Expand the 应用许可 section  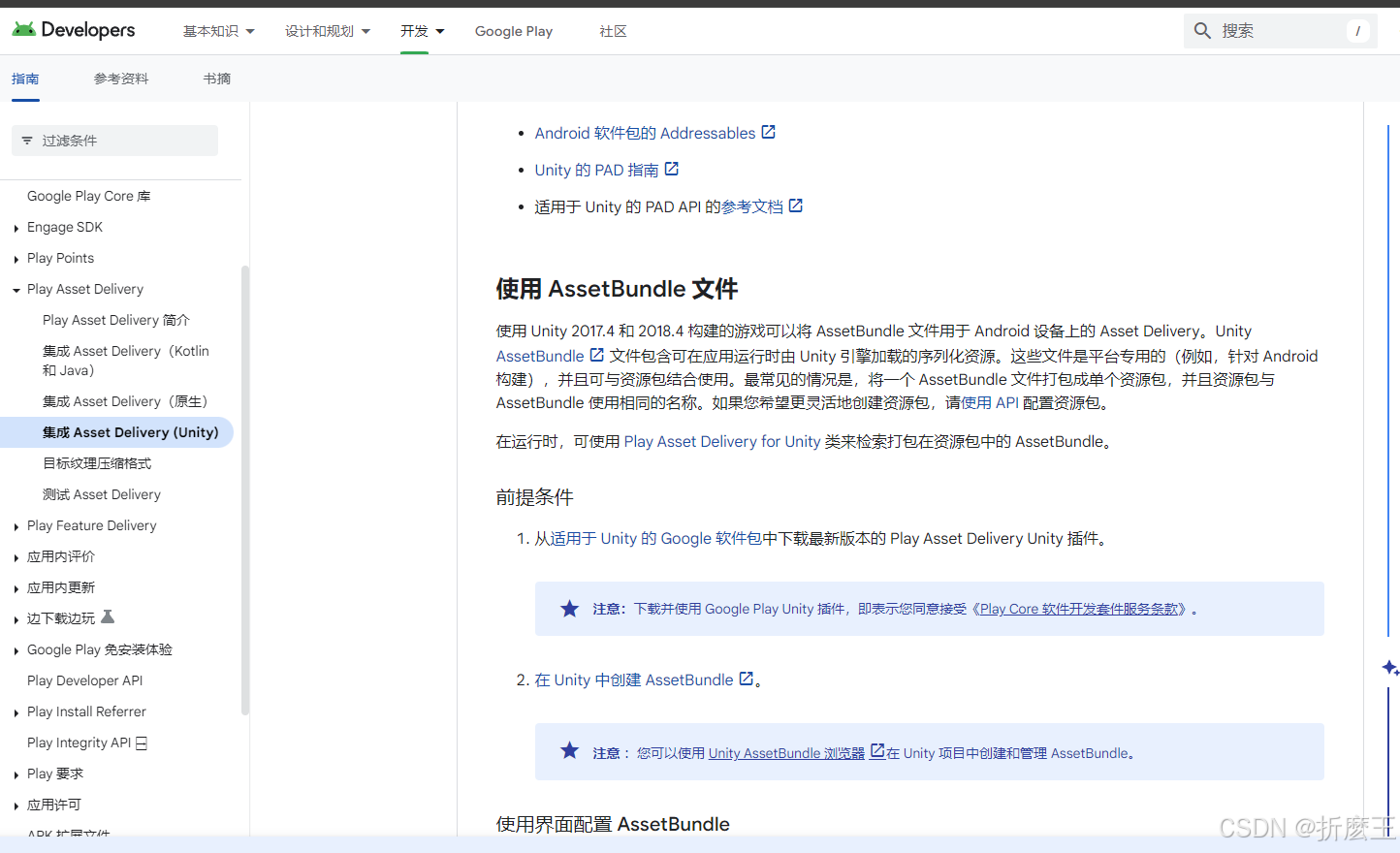[16, 806]
